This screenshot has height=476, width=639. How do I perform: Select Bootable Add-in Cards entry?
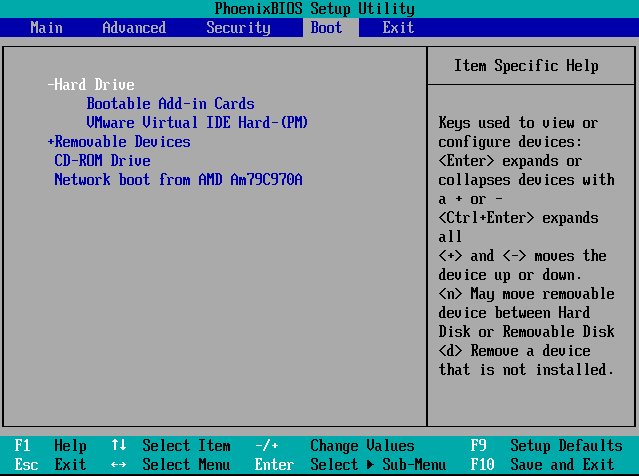170,104
